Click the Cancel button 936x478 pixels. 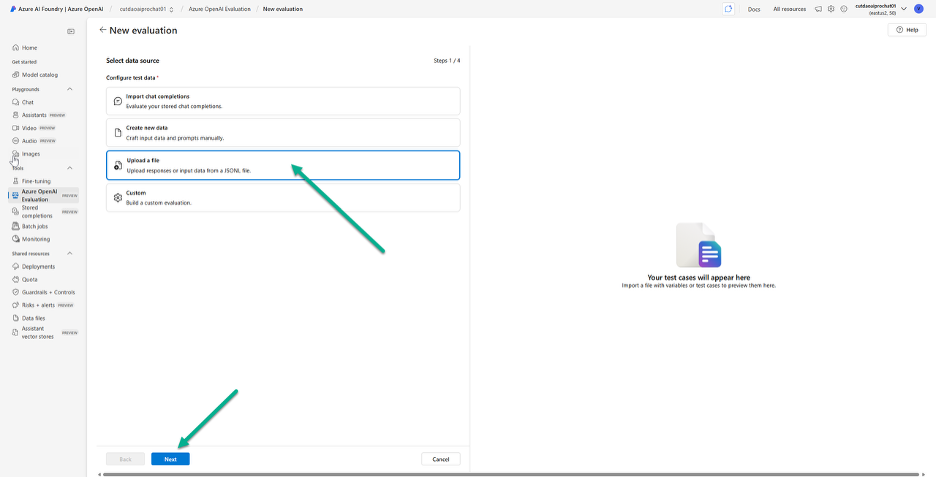[x=441, y=460]
